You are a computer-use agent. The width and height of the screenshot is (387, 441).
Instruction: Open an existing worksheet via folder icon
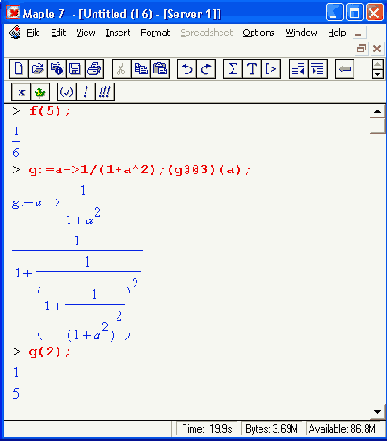[x=38, y=69]
